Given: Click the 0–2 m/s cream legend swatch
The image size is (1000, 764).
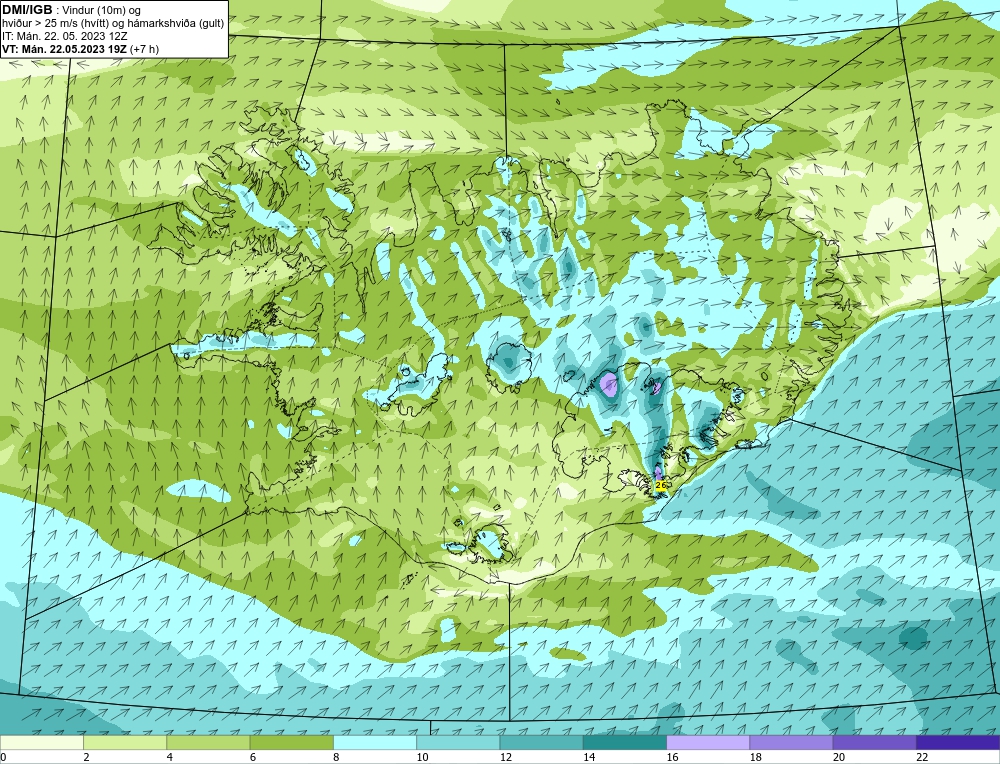Looking at the screenshot, I should (x=42, y=743).
